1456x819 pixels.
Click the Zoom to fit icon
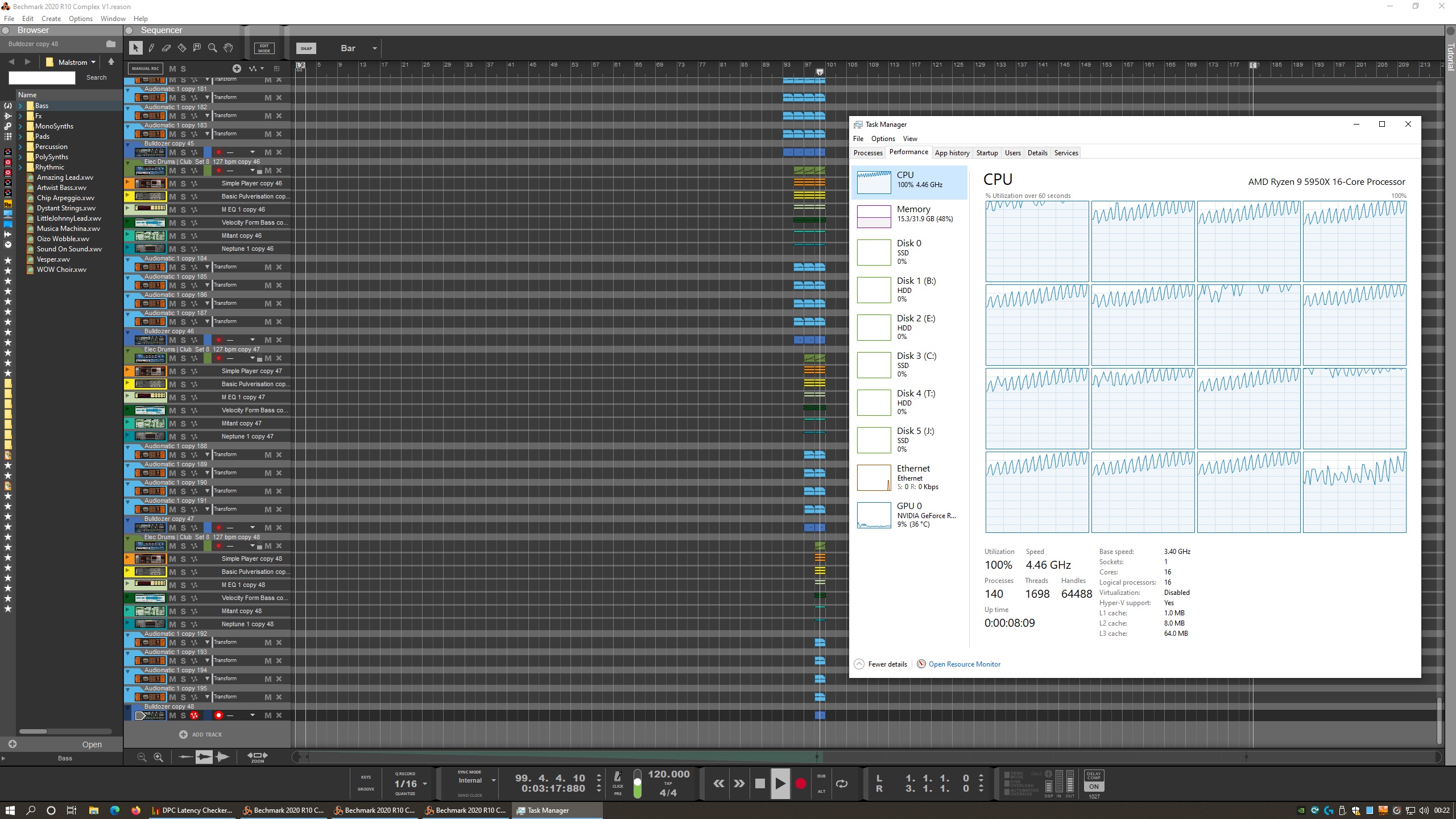(x=257, y=757)
